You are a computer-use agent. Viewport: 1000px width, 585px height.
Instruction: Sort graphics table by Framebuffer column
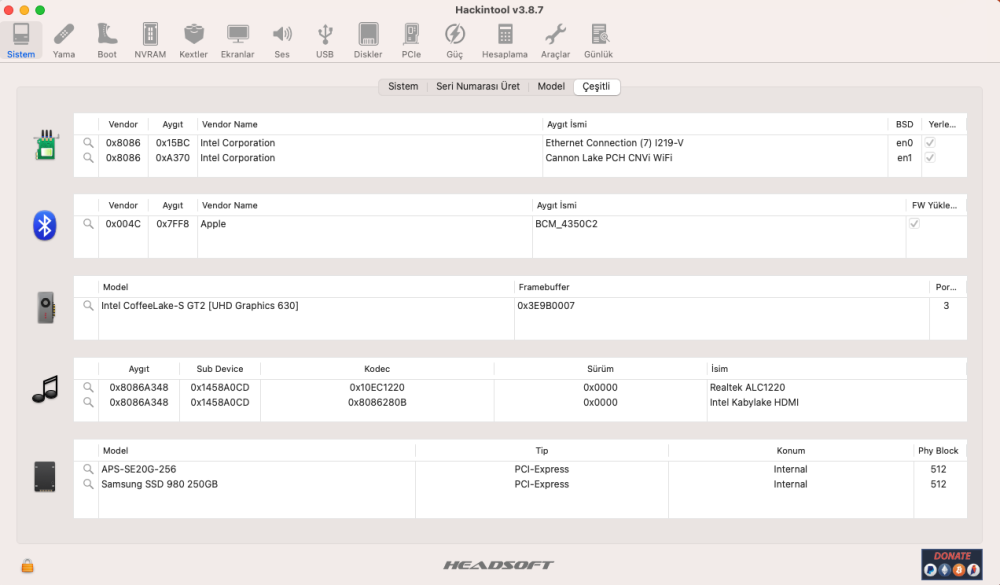pos(721,287)
